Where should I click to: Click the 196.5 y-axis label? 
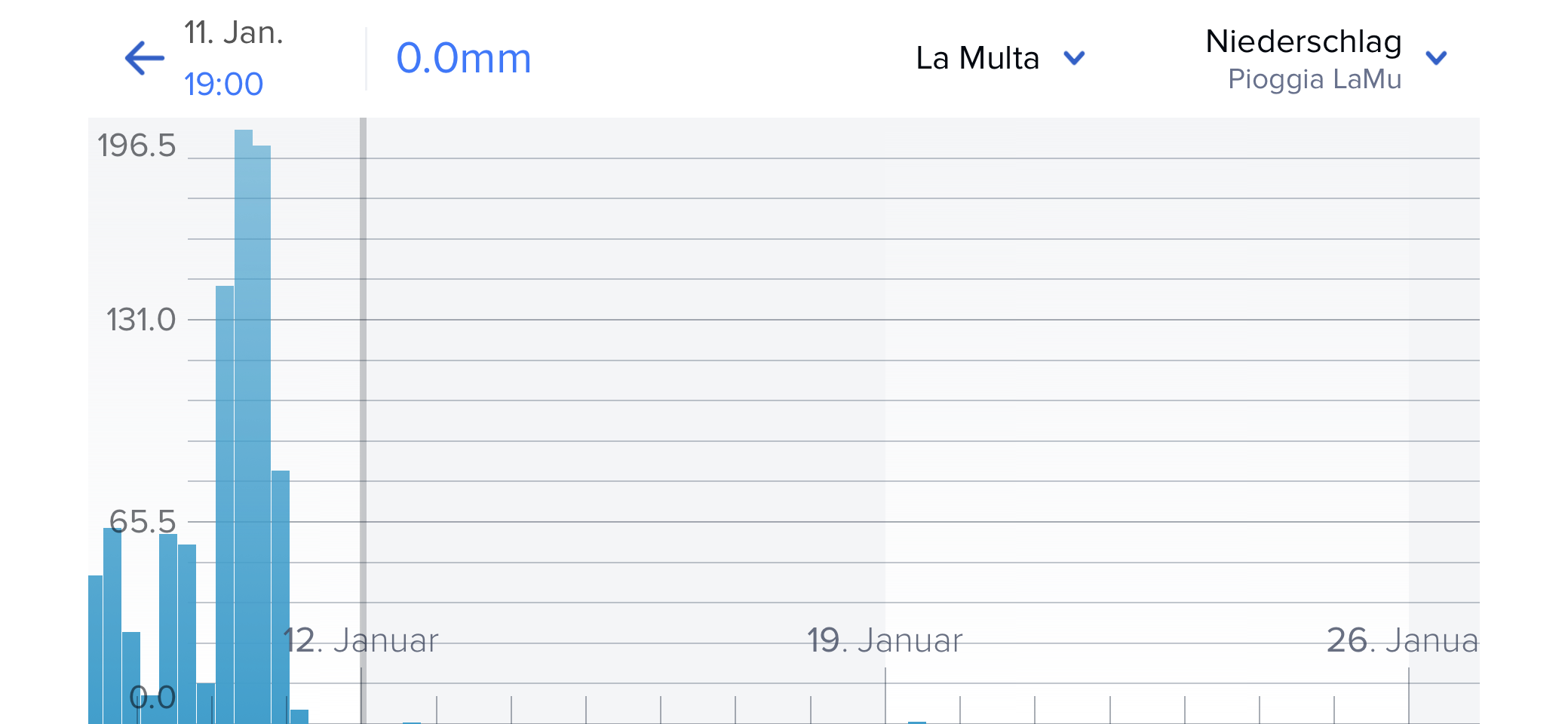pyautogui.click(x=137, y=146)
